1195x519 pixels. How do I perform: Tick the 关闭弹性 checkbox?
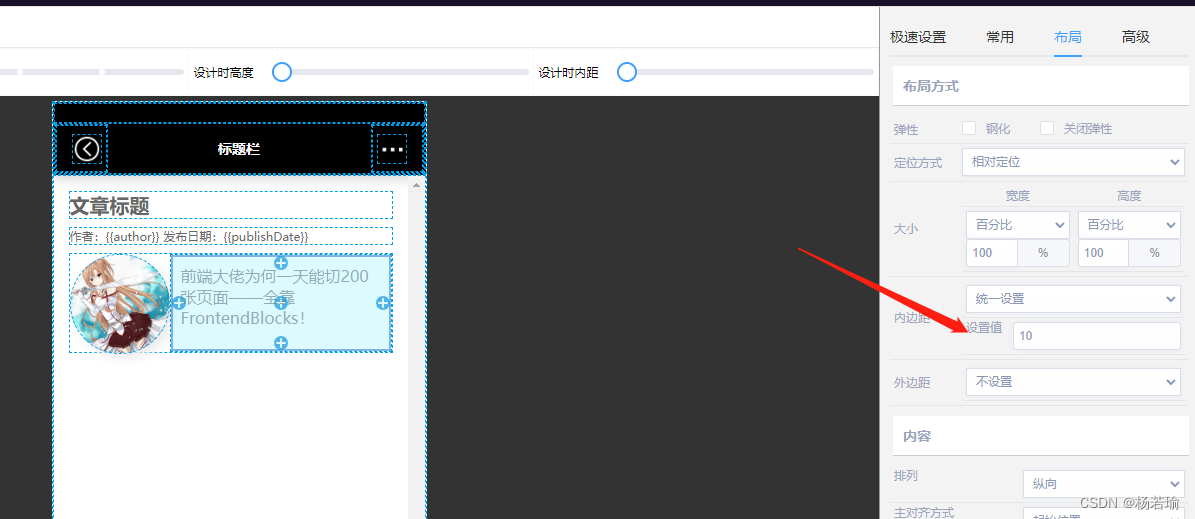coord(1047,128)
